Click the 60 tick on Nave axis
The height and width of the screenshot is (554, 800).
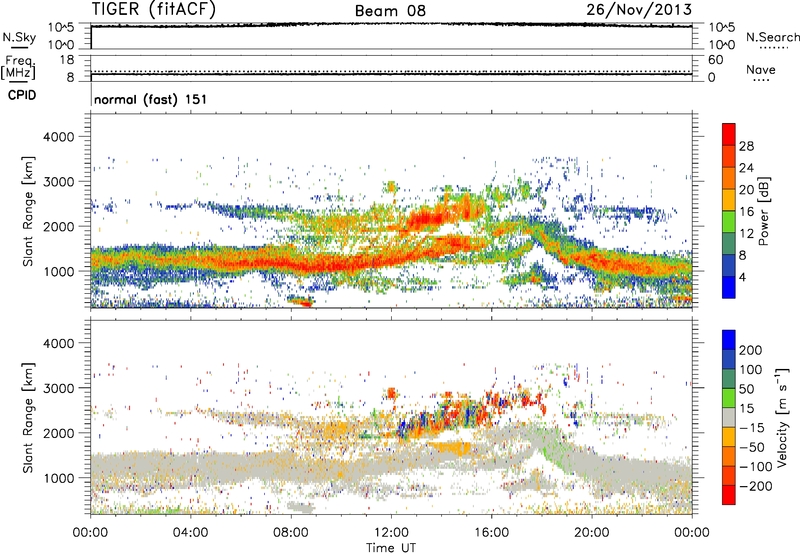click(x=715, y=60)
